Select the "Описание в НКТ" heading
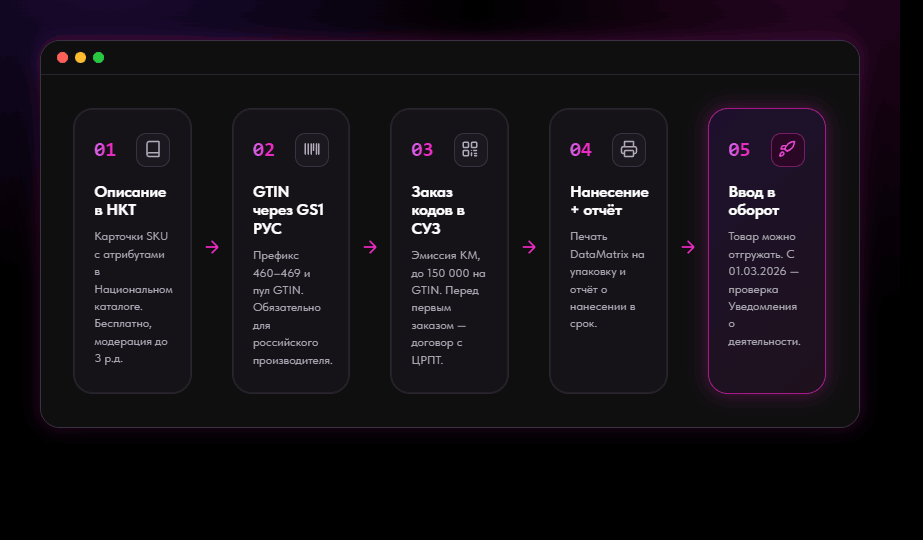Screen dimensions: 923x540 (130, 201)
